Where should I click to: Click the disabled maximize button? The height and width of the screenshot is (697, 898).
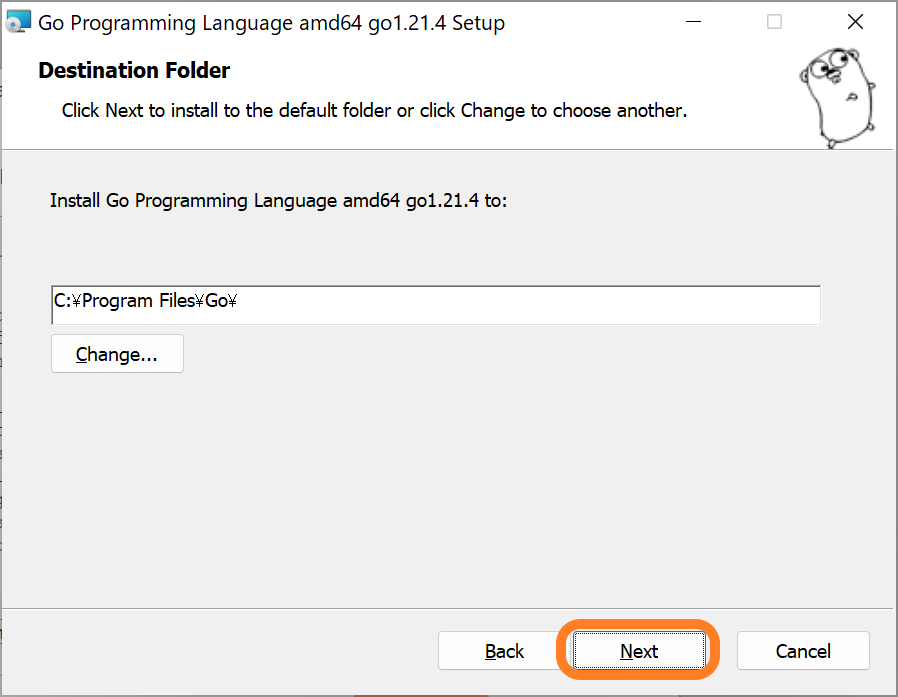(774, 22)
